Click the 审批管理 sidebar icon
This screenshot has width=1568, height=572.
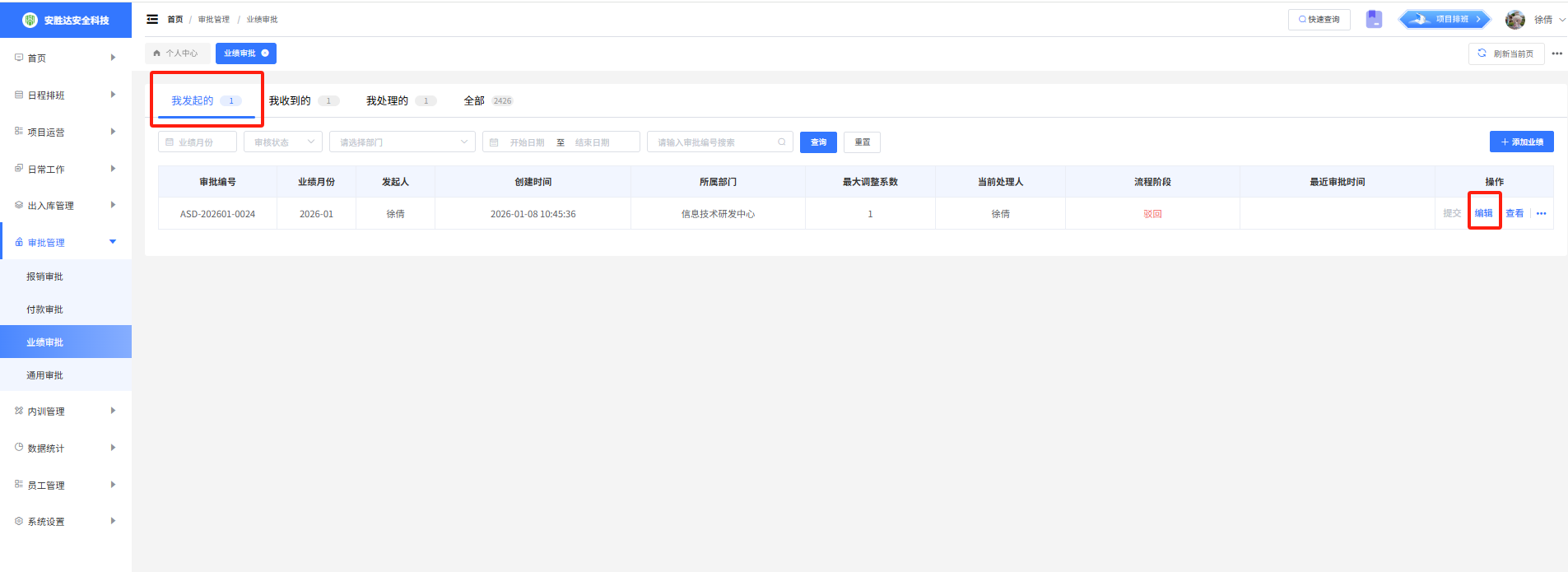[19, 242]
